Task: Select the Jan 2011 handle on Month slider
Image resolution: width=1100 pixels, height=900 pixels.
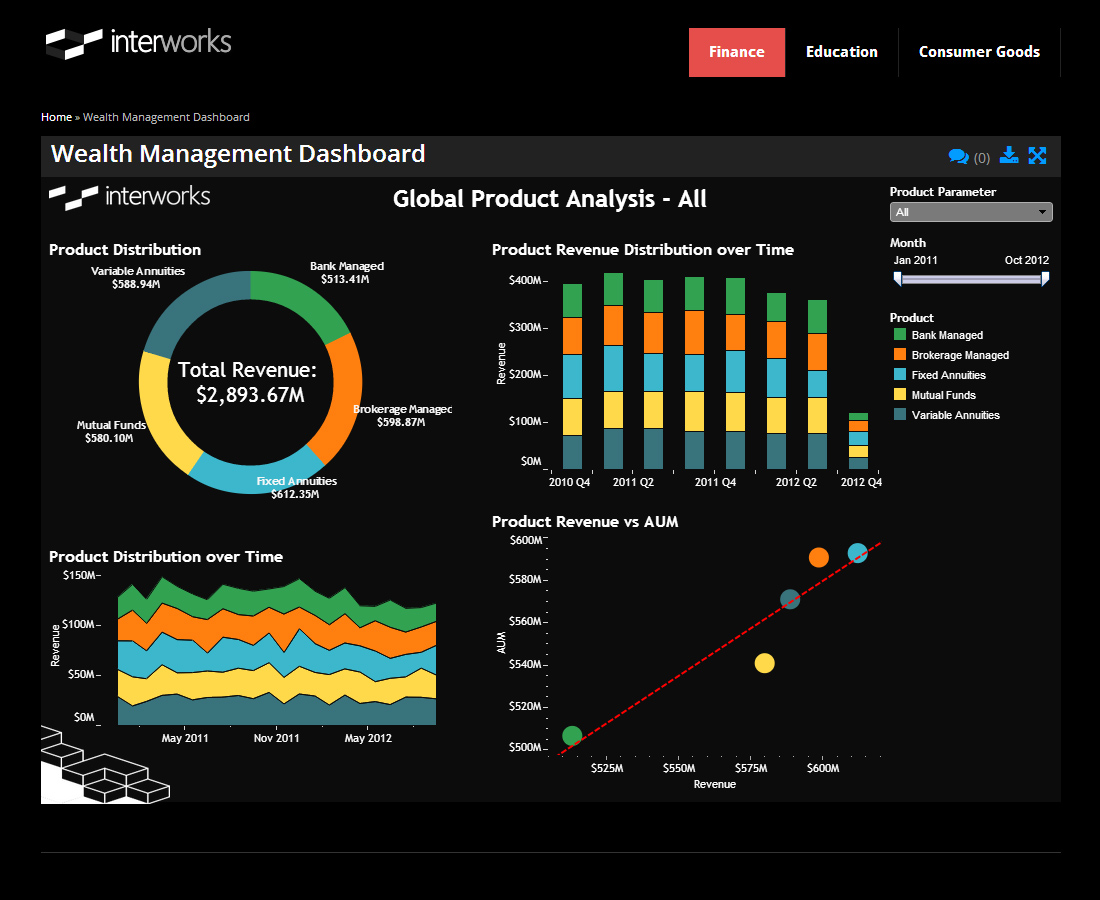Action: [898, 277]
